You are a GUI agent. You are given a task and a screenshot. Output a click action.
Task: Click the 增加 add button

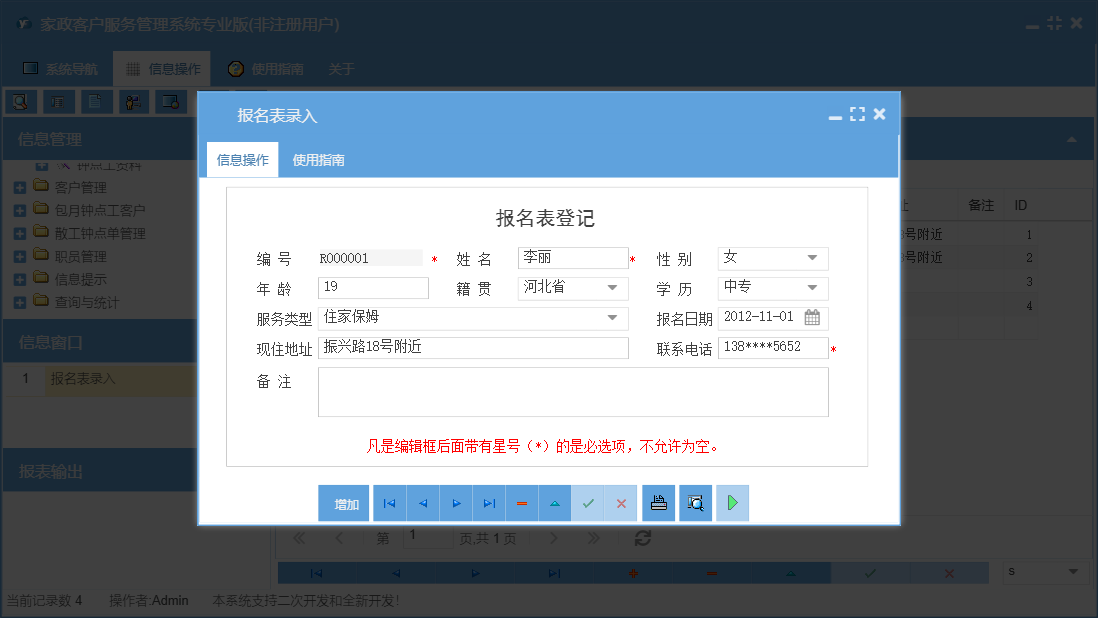click(344, 503)
